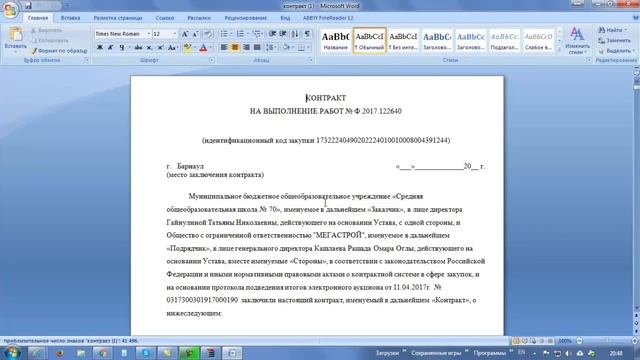
Task: Open the font color dropdown arrow
Action: pos(211,48)
